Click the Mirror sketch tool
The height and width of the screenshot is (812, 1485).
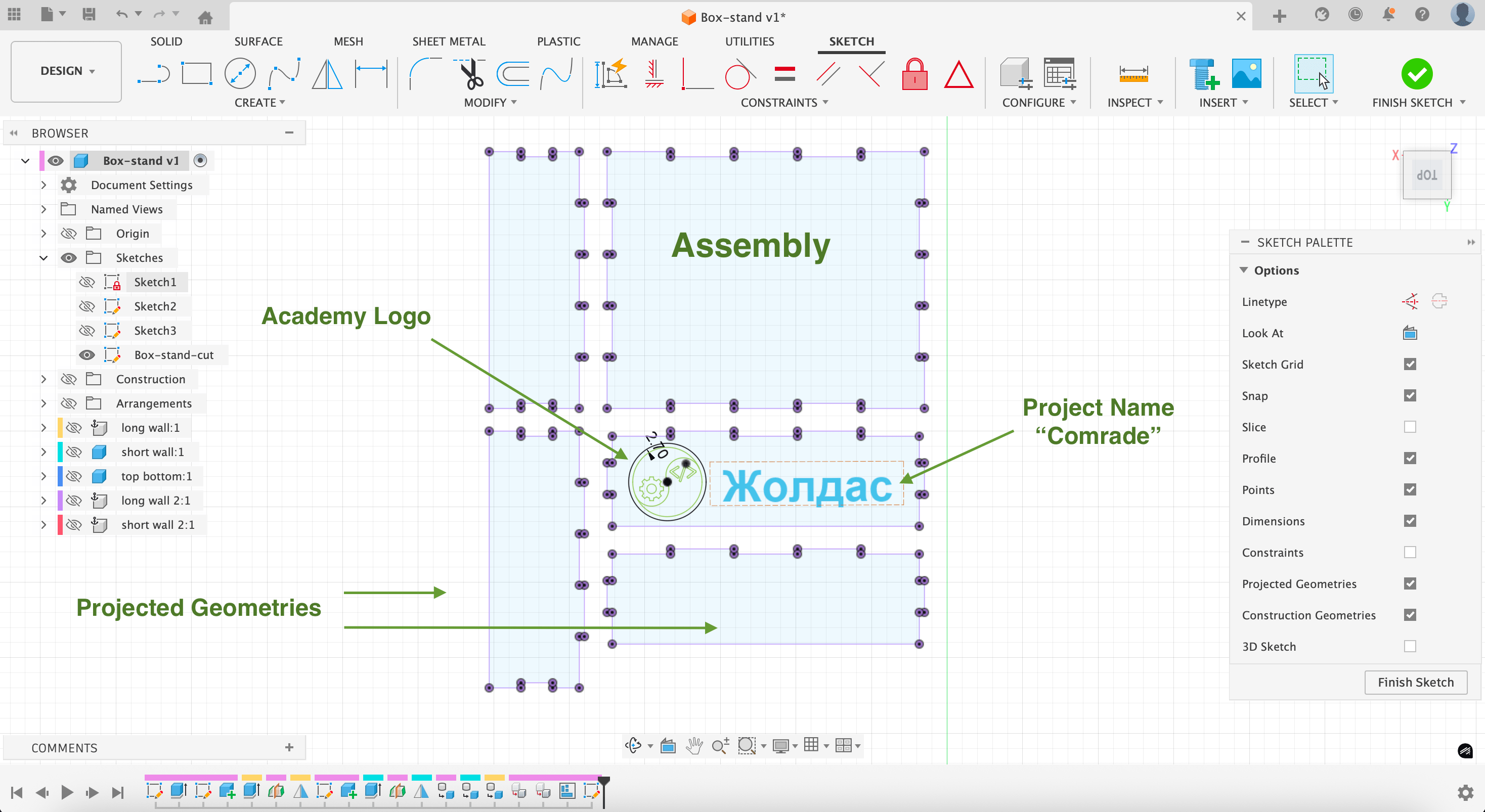pyautogui.click(x=327, y=74)
